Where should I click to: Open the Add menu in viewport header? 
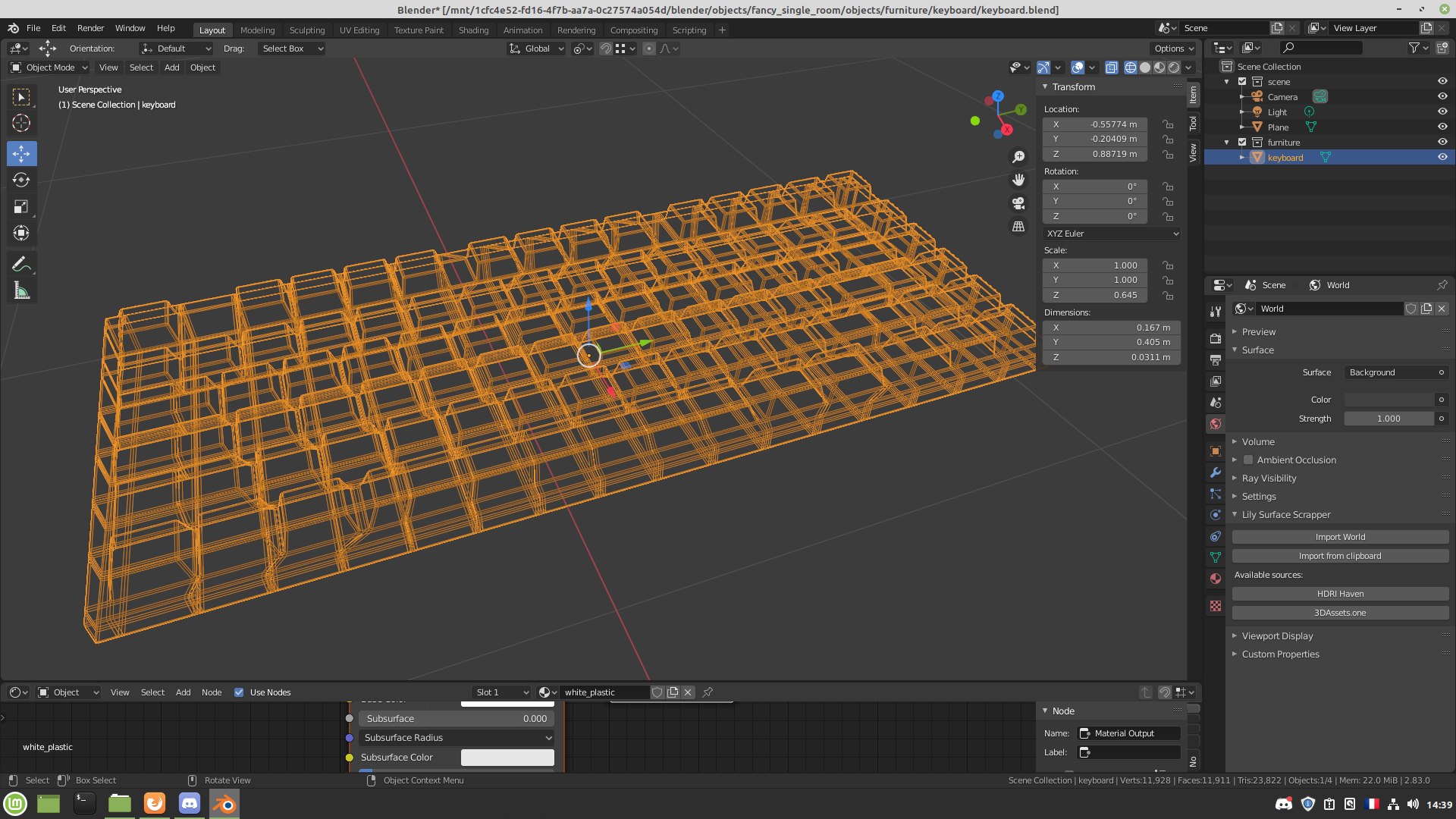point(172,67)
